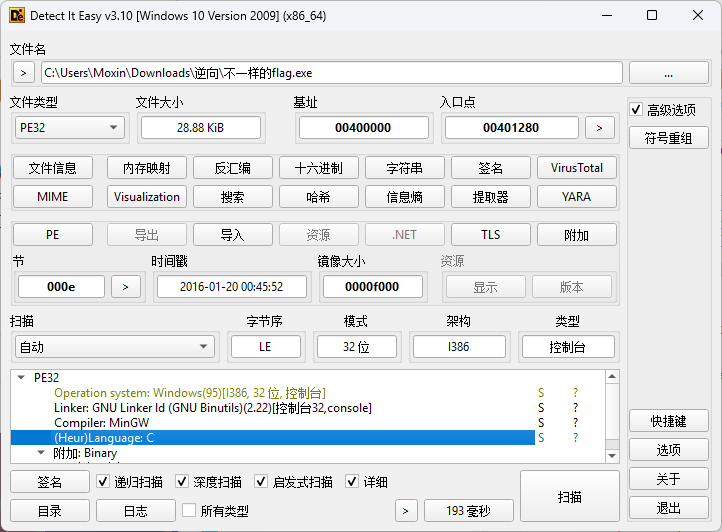Click the S marker on Operation system row
Viewport: 722px width, 532px height.
pyautogui.click(x=541, y=393)
